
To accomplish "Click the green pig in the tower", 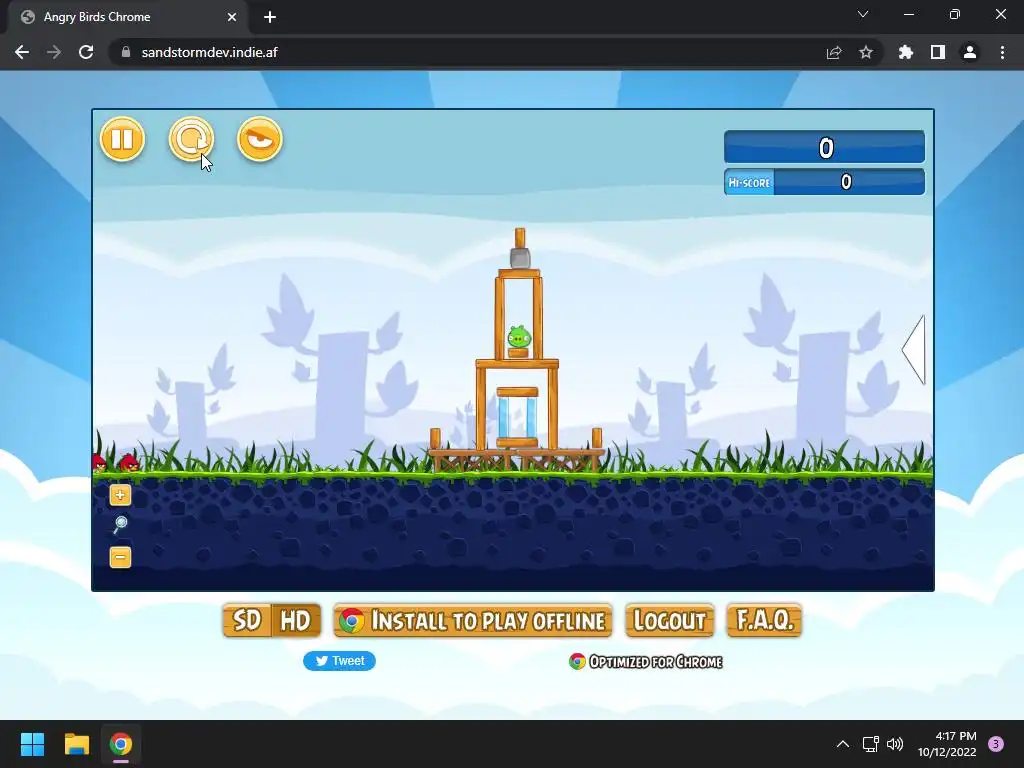I will coord(519,338).
